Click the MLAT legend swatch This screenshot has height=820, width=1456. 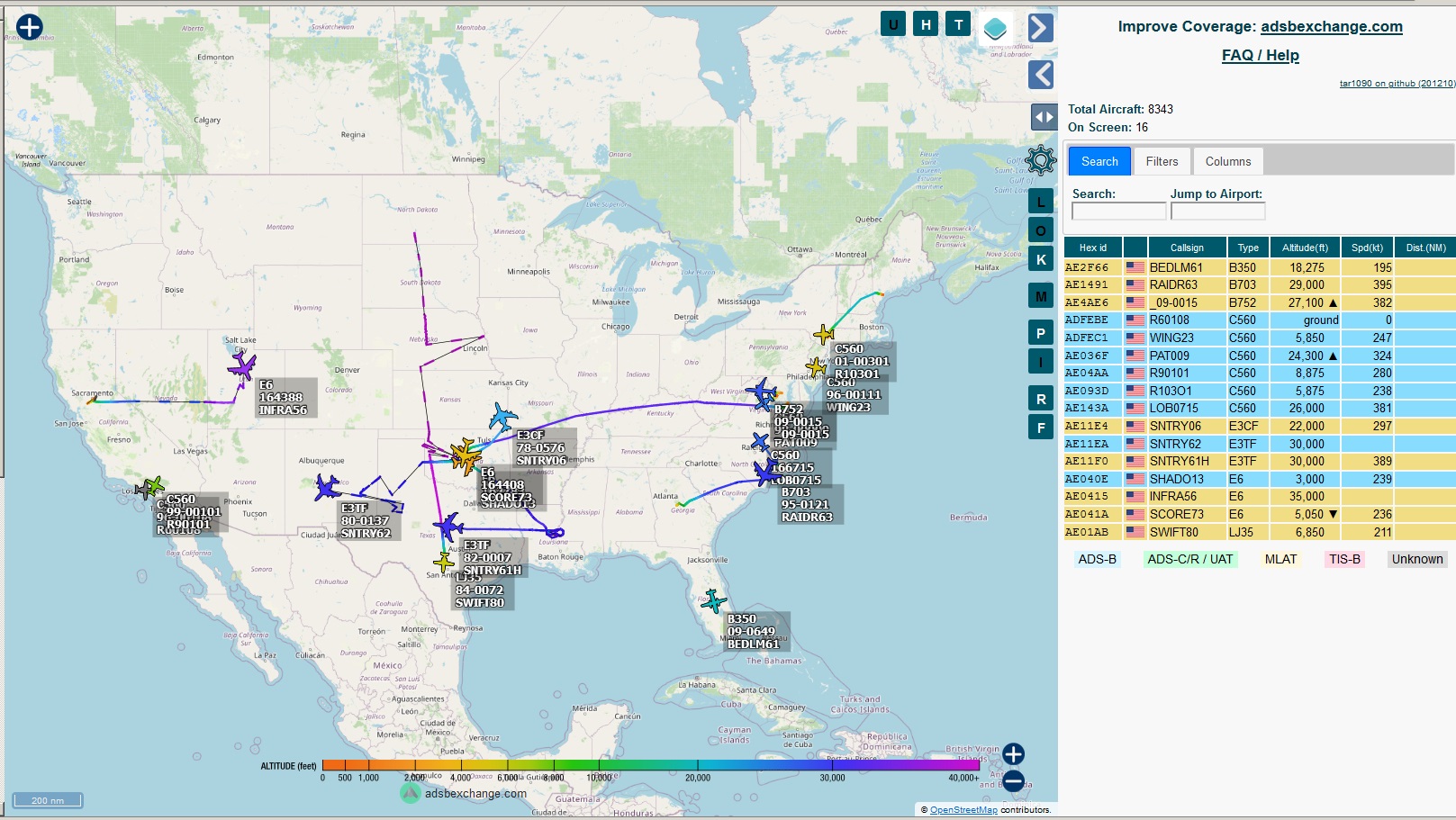1280,559
